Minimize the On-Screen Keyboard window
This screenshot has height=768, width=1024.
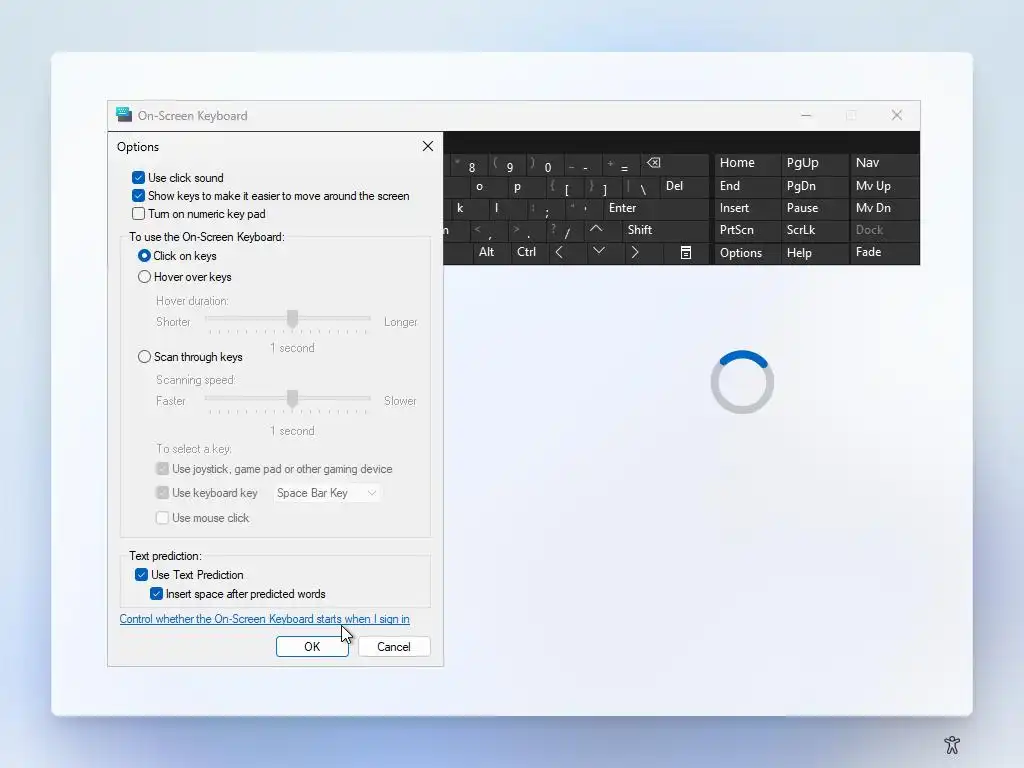click(806, 116)
